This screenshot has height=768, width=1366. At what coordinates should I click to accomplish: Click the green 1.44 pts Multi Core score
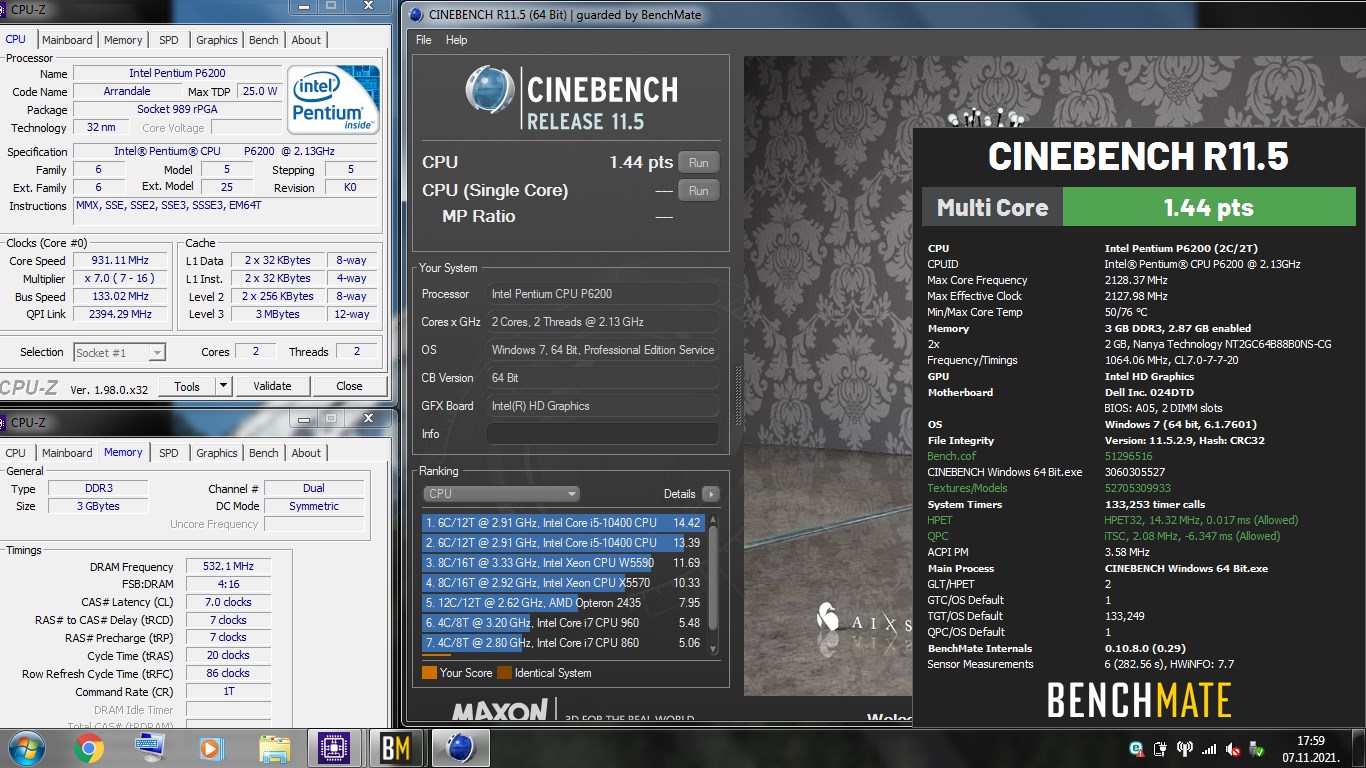point(1208,208)
